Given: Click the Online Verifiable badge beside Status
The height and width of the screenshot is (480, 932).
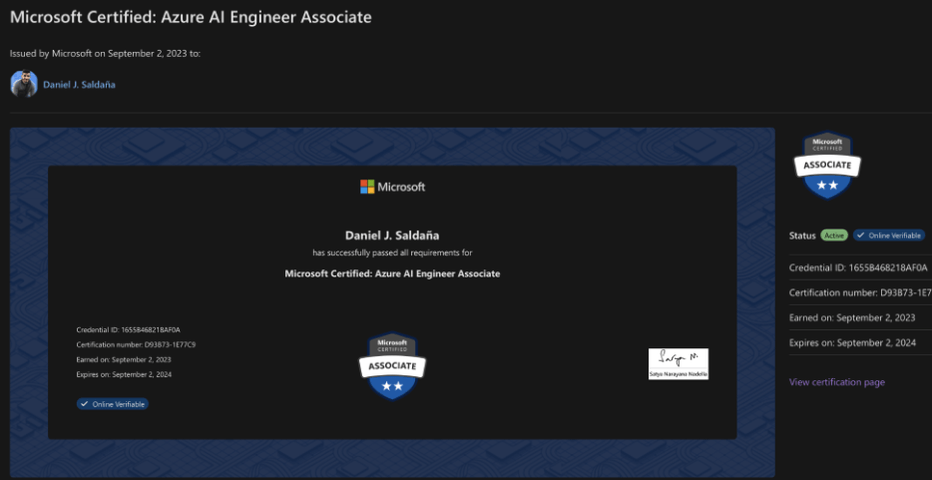Looking at the screenshot, I should click(x=888, y=235).
